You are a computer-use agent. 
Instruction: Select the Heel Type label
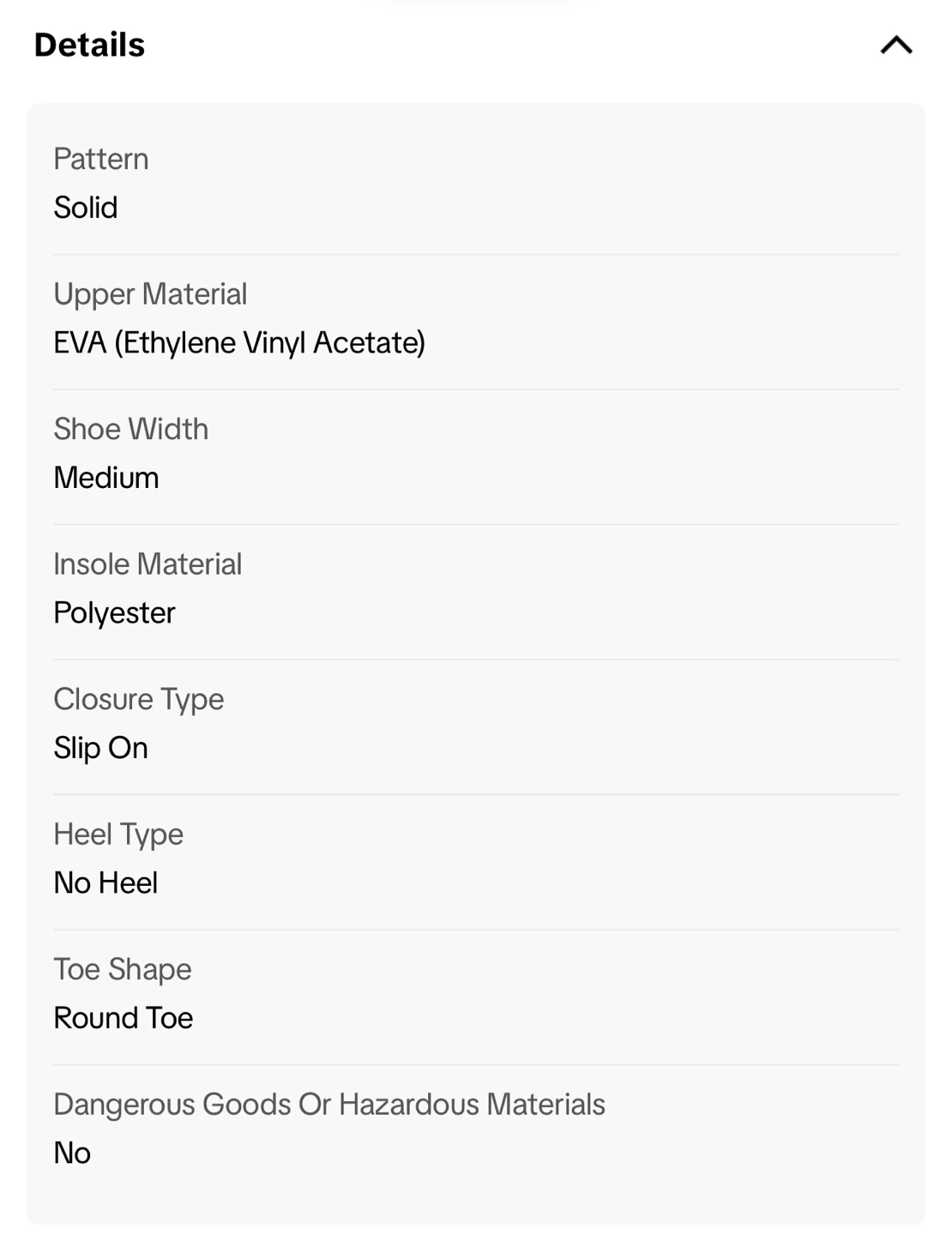118,834
